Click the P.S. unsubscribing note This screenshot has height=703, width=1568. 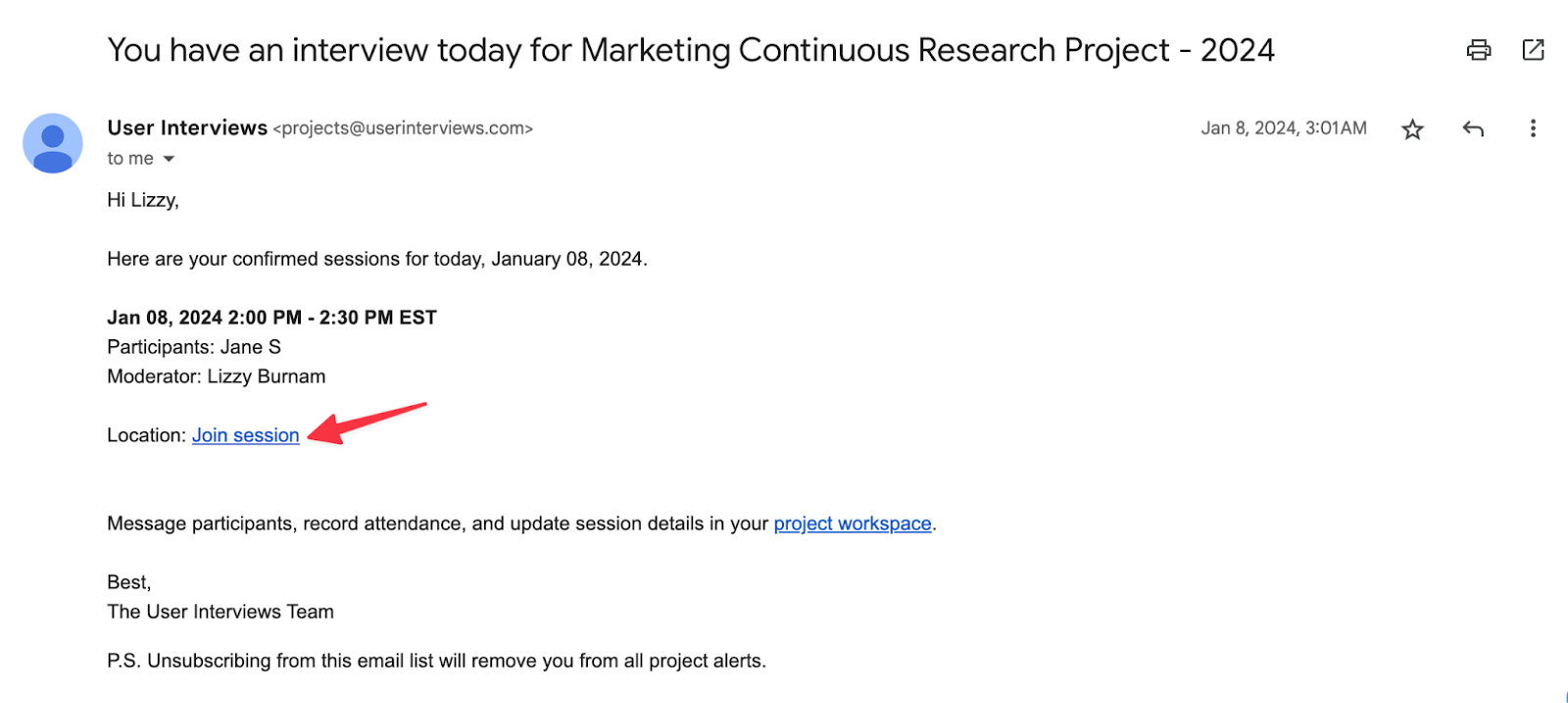[x=436, y=661]
